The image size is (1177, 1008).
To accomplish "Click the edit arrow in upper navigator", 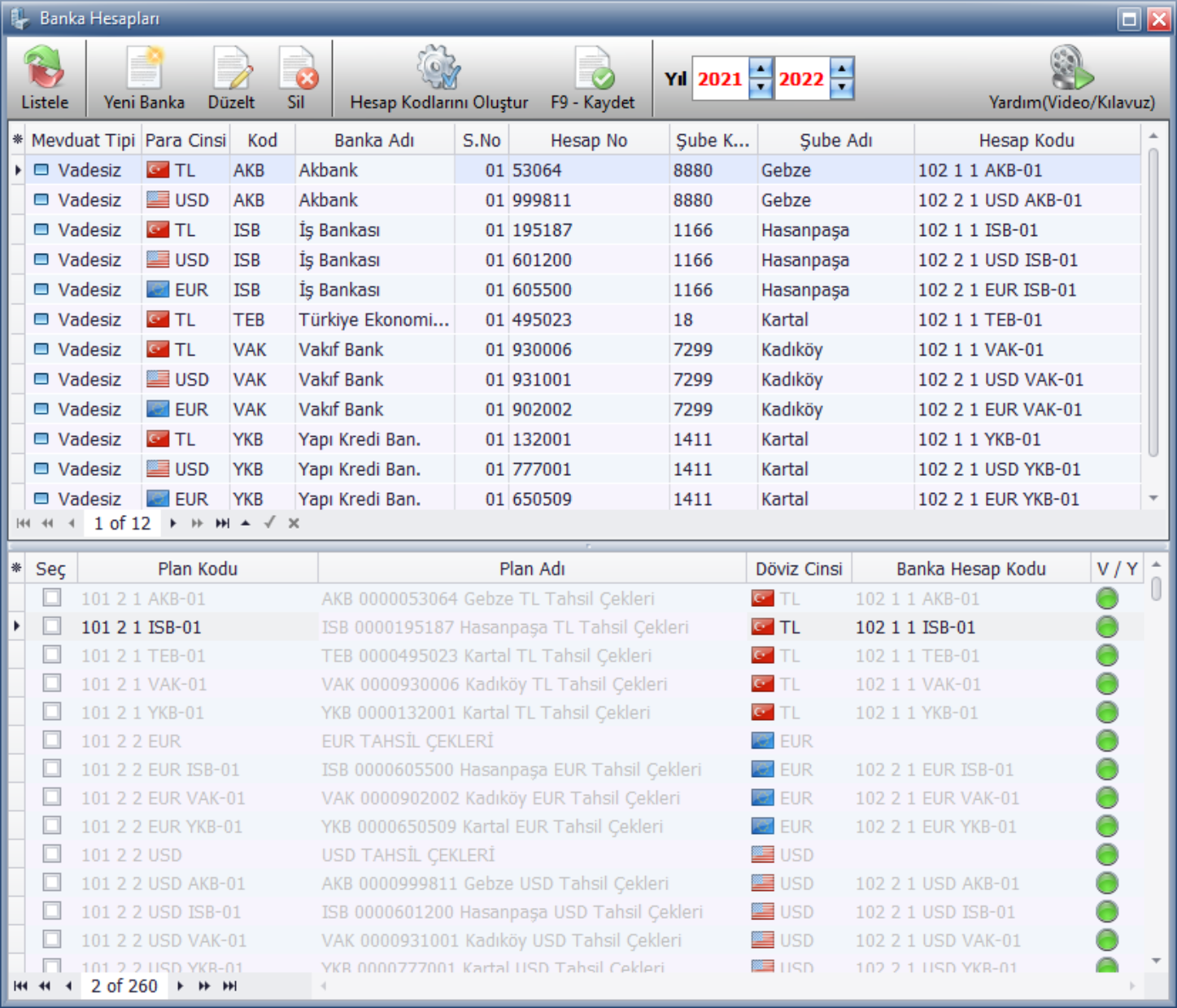I will [246, 523].
